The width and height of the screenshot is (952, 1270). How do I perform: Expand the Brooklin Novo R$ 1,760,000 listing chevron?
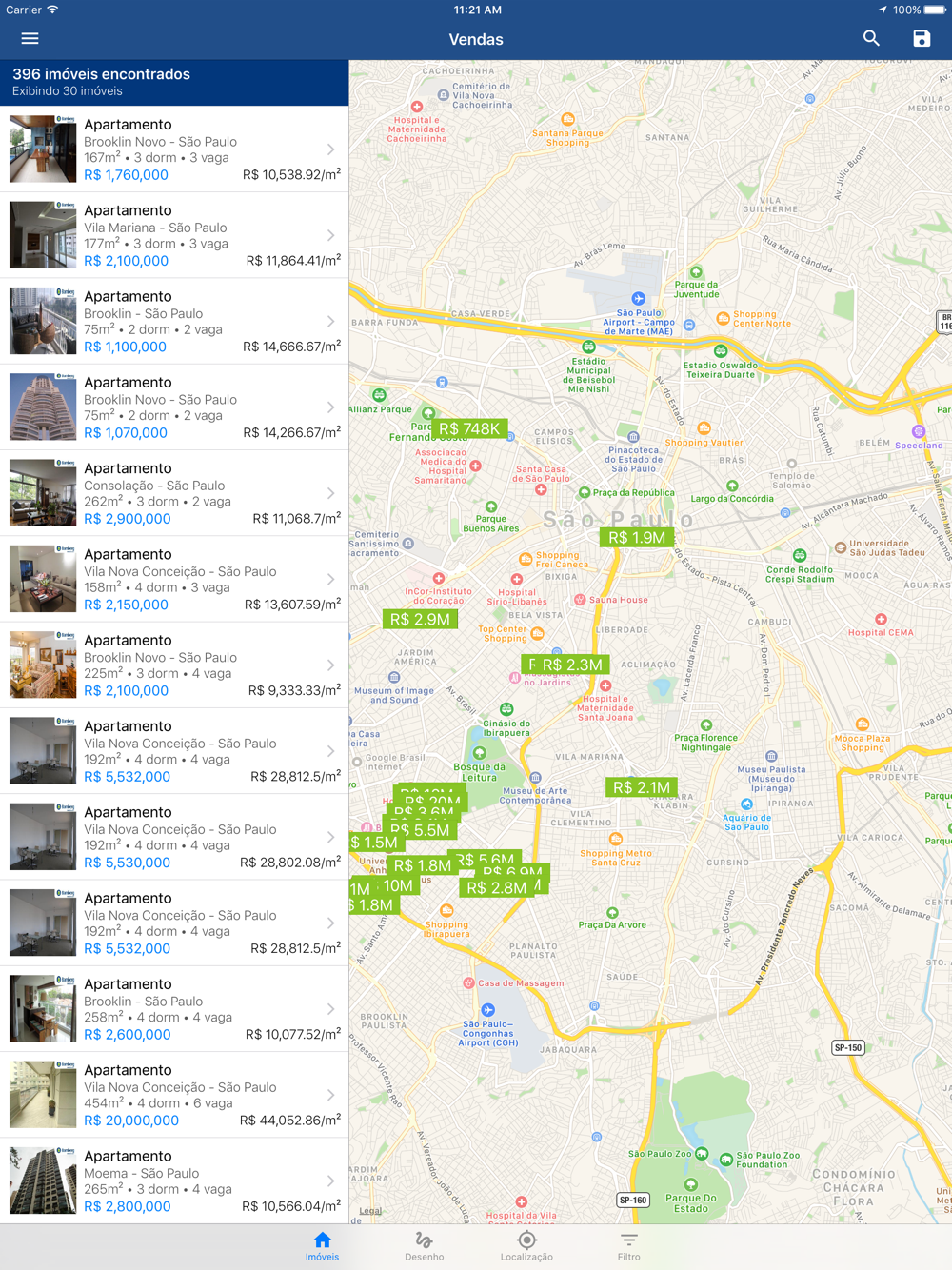coord(330,149)
